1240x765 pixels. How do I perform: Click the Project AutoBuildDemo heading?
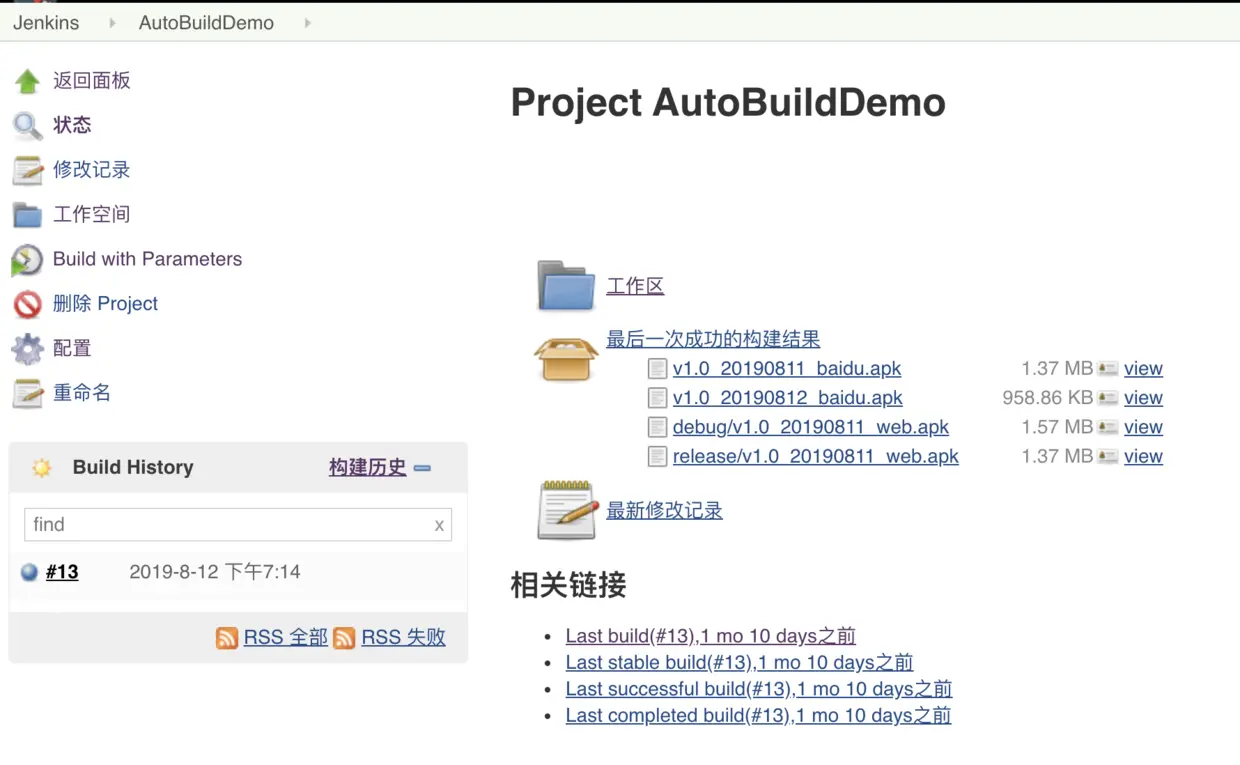728,103
